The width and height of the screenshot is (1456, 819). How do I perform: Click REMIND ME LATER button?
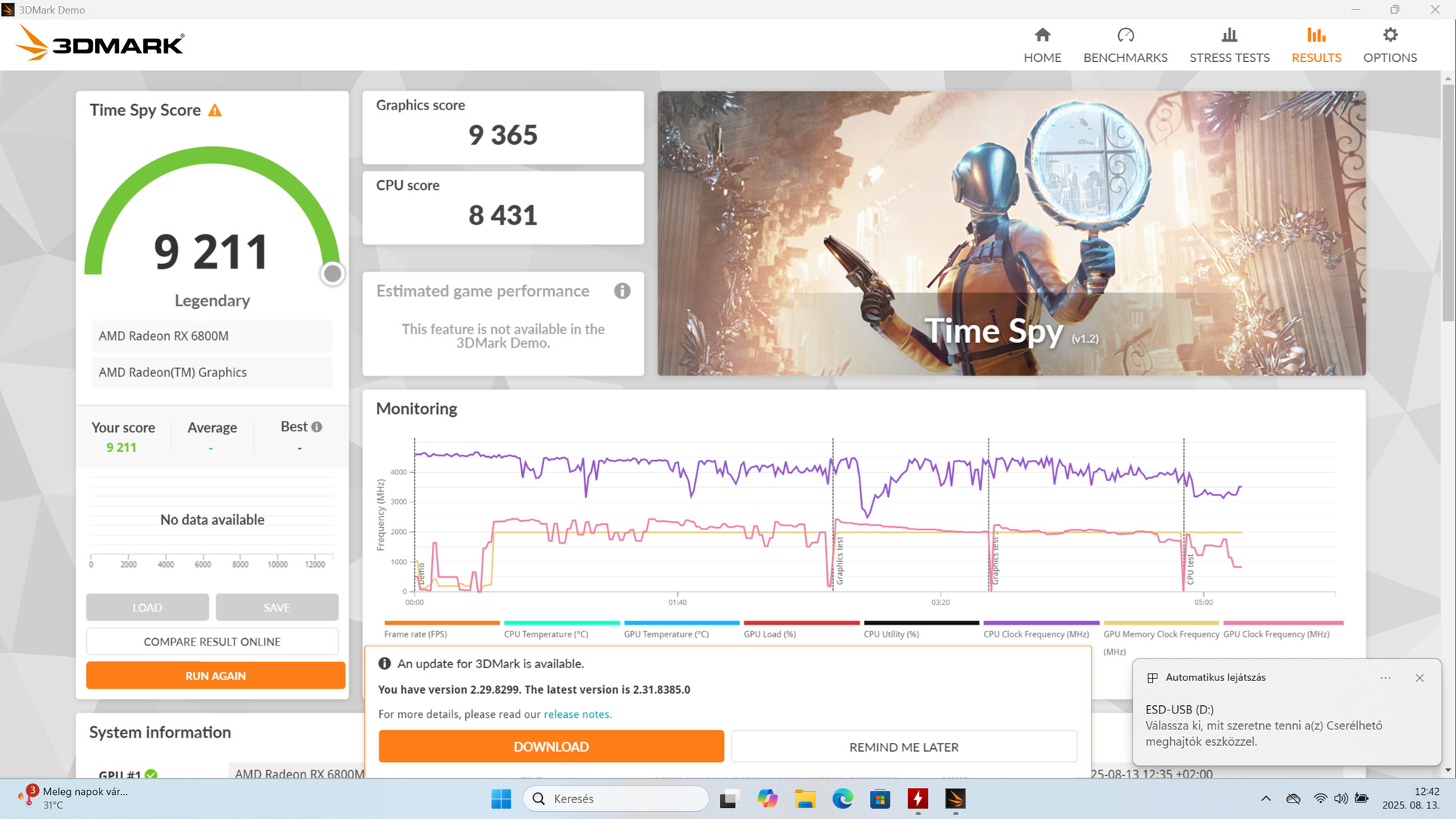pyautogui.click(x=903, y=747)
